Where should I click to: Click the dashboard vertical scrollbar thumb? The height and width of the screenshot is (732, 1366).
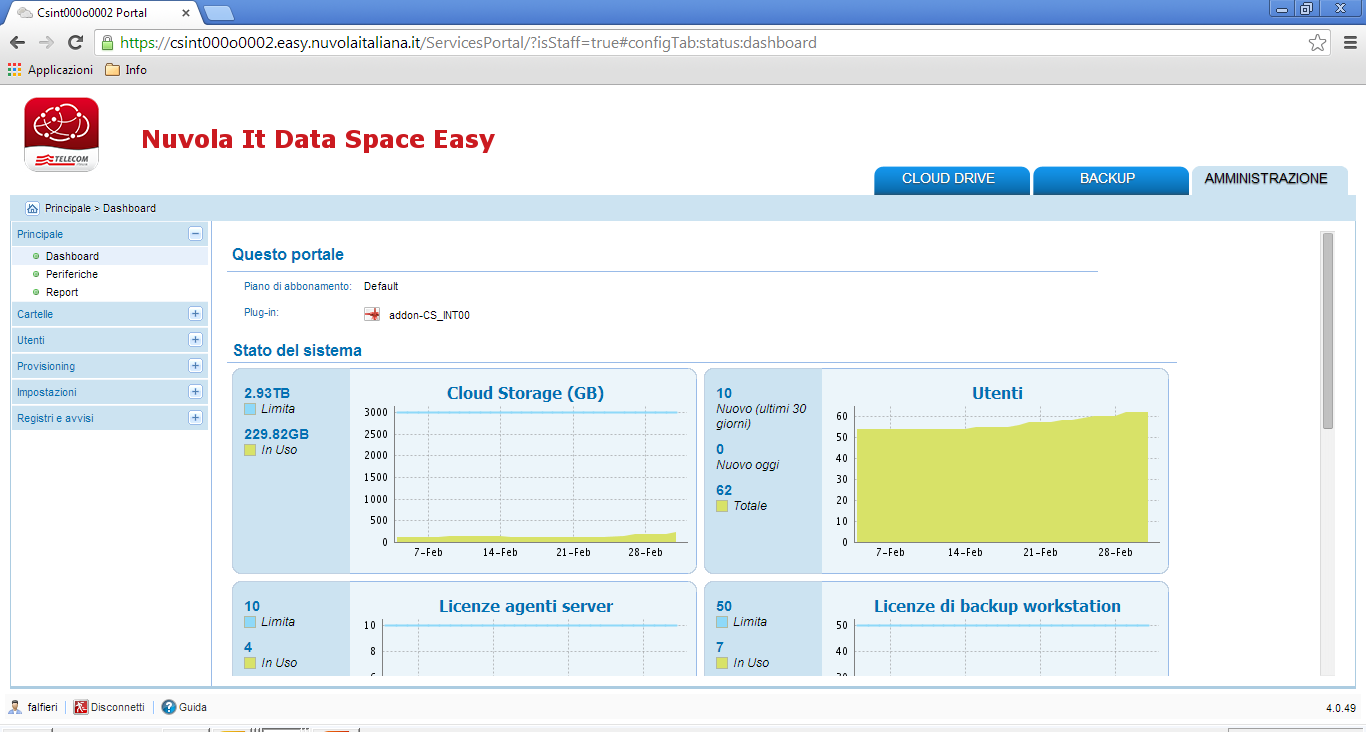pos(1328,330)
